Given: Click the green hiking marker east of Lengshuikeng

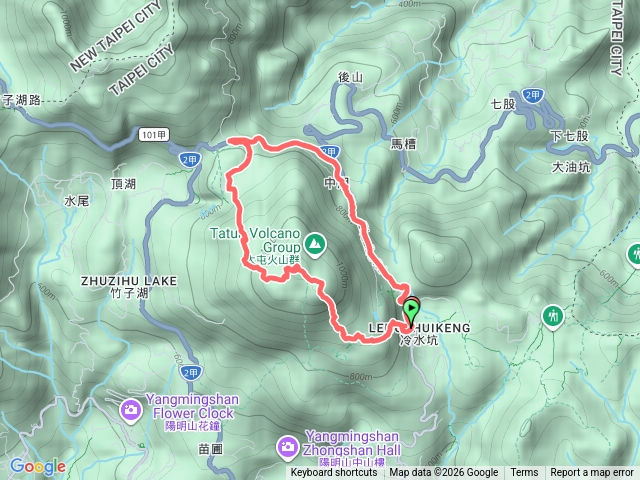Looking at the screenshot, I should (x=553, y=317).
